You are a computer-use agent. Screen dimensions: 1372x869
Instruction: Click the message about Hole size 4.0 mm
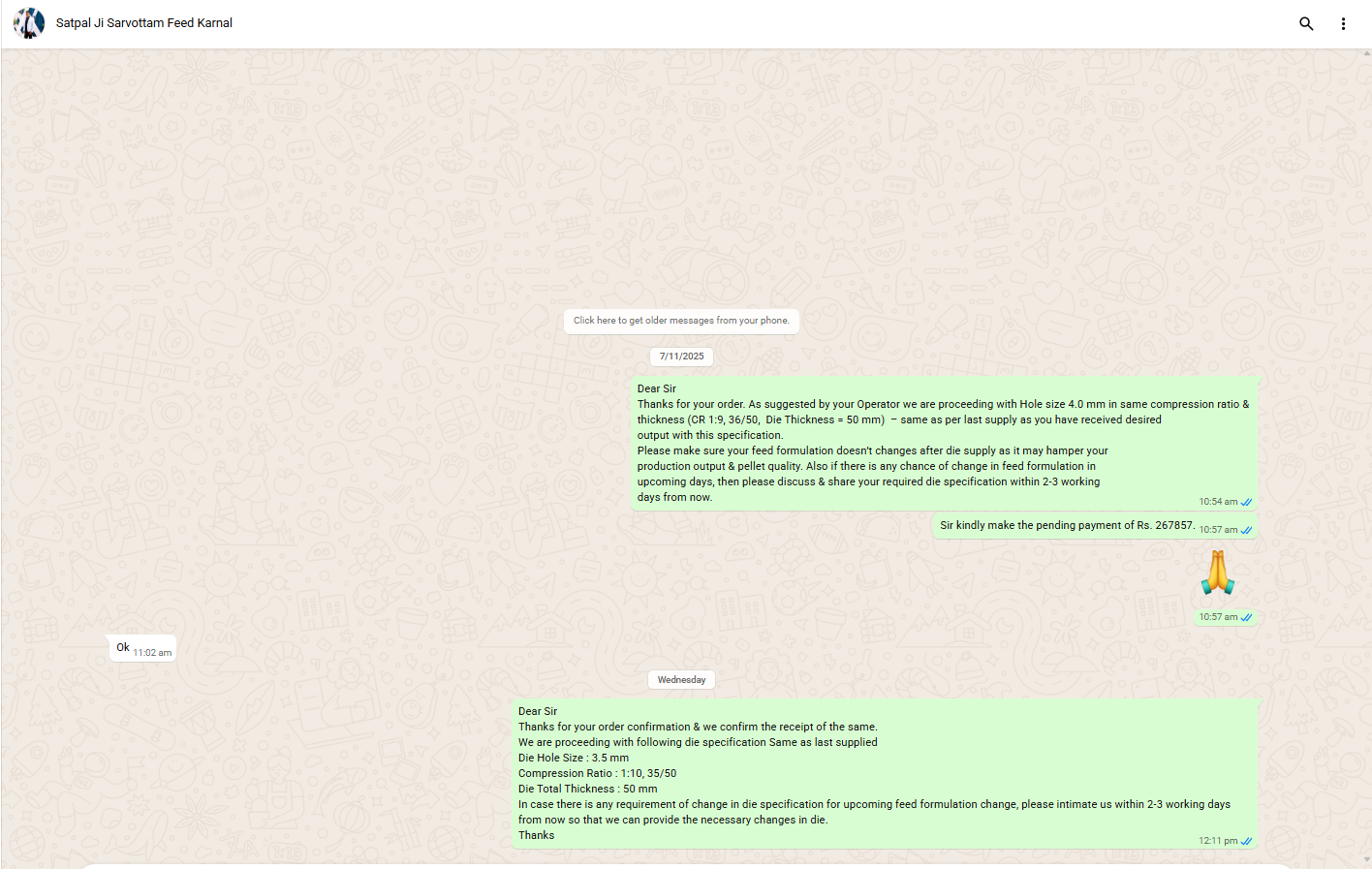click(x=942, y=443)
